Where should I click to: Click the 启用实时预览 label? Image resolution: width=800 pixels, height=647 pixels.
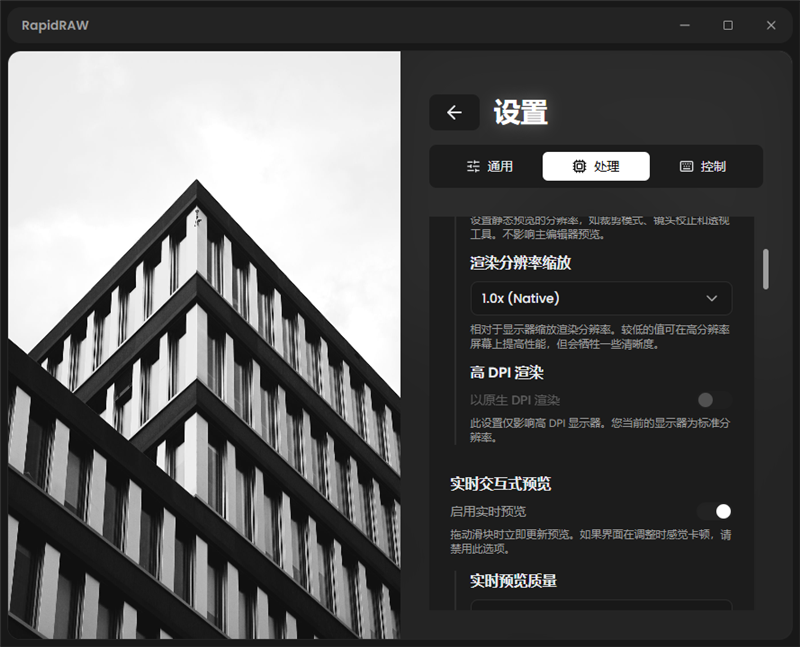pos(488,511)
